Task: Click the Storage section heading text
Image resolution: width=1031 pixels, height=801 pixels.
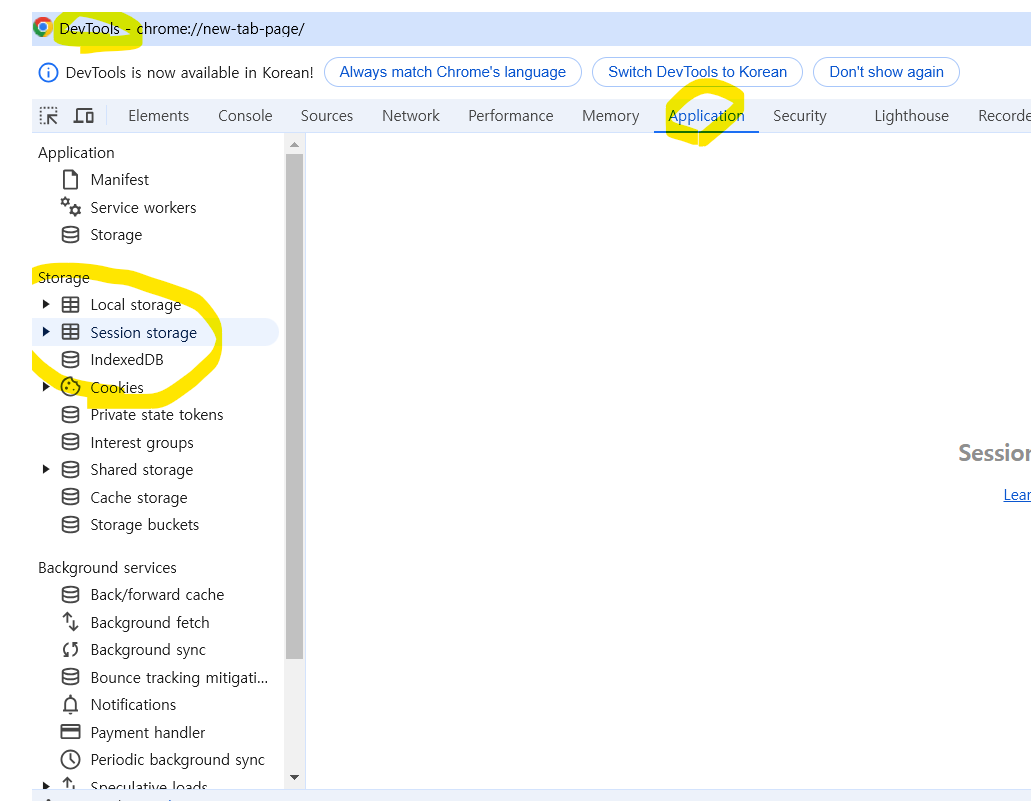Action: pyautogui.click(x=64, y=278)
